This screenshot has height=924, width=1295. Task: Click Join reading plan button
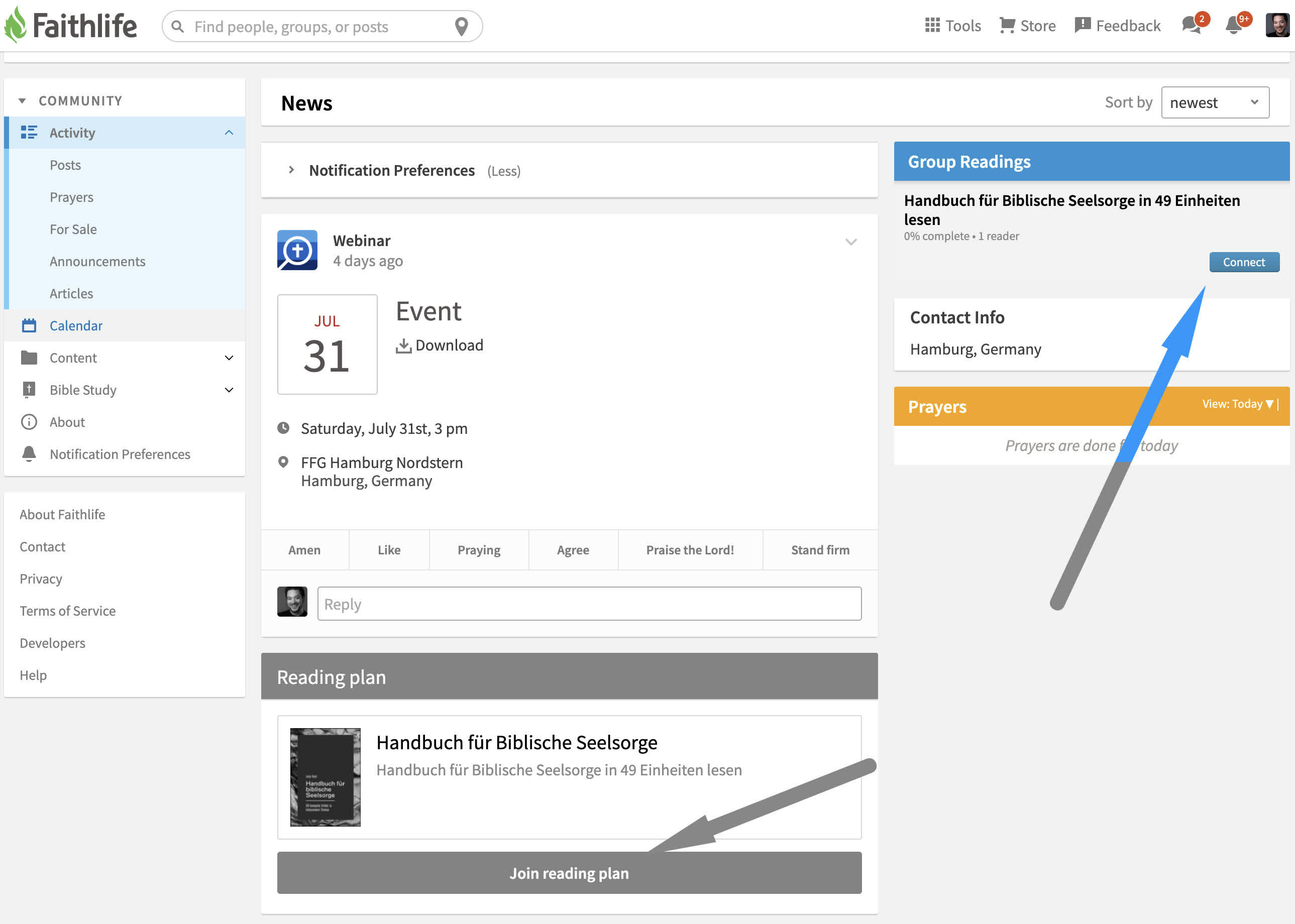click(x=569, y=873)
